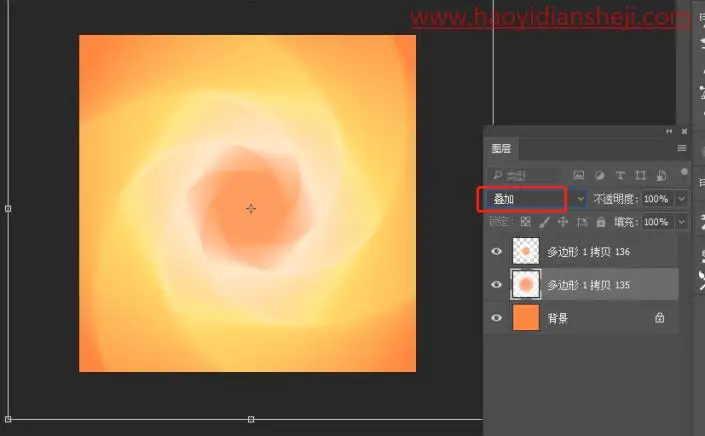This screenshot has height=436, width=705.
Task: Click the bottom-left corner transform handle
Action: tap(8, 419)
